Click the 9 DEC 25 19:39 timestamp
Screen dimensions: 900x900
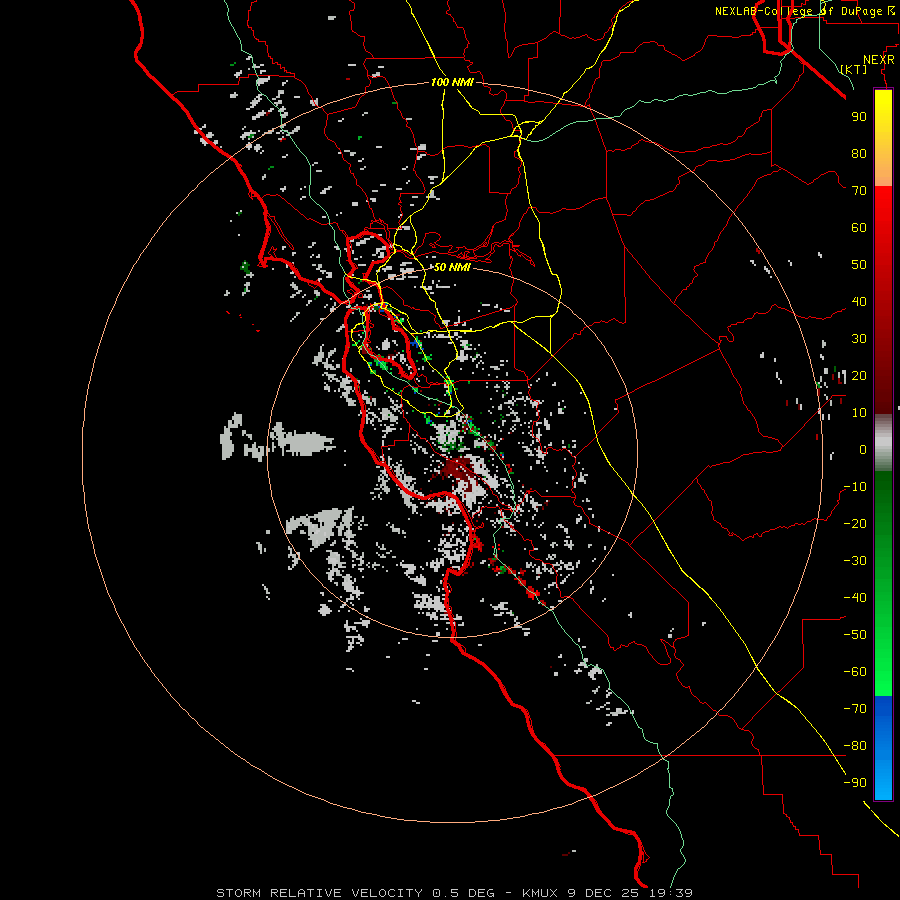(632, 893)
